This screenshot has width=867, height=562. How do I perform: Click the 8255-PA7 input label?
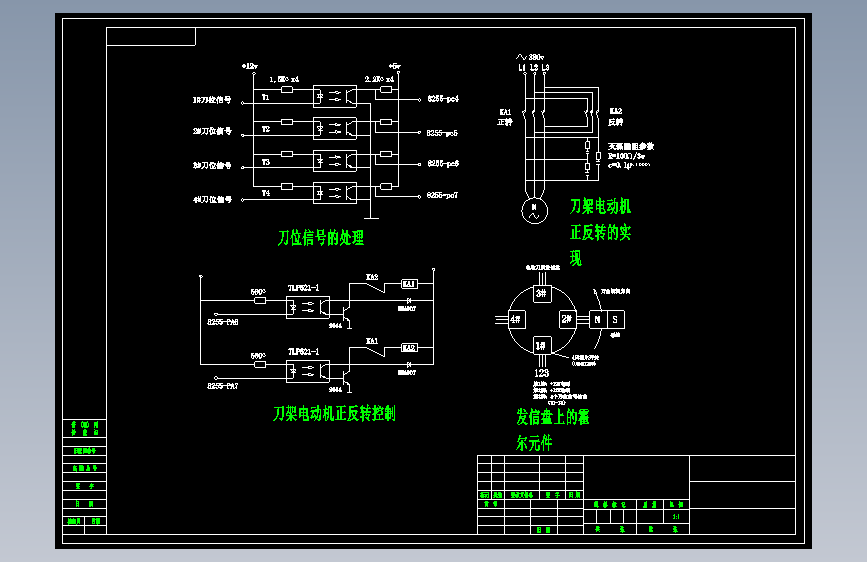pyautogui.click(x=223, y=386)
